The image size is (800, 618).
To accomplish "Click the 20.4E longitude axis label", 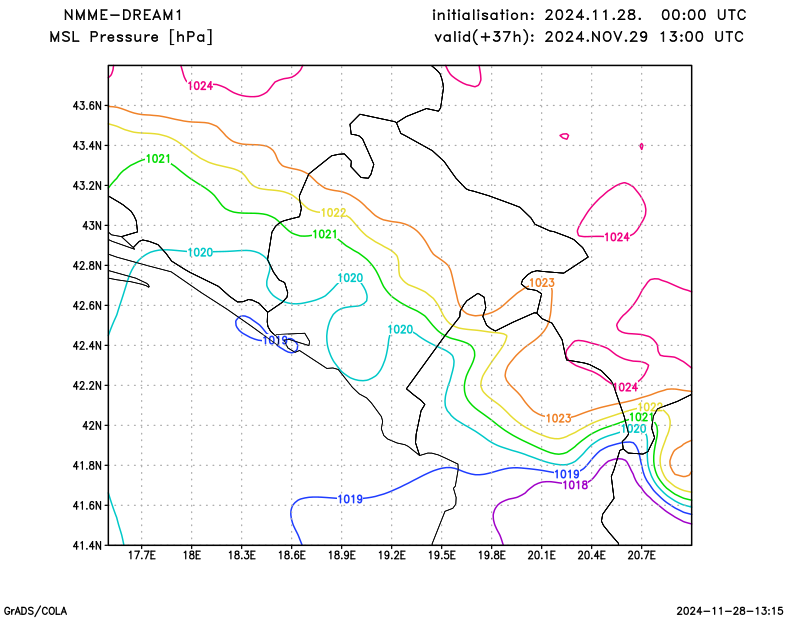I will click(x=592, y=555).
